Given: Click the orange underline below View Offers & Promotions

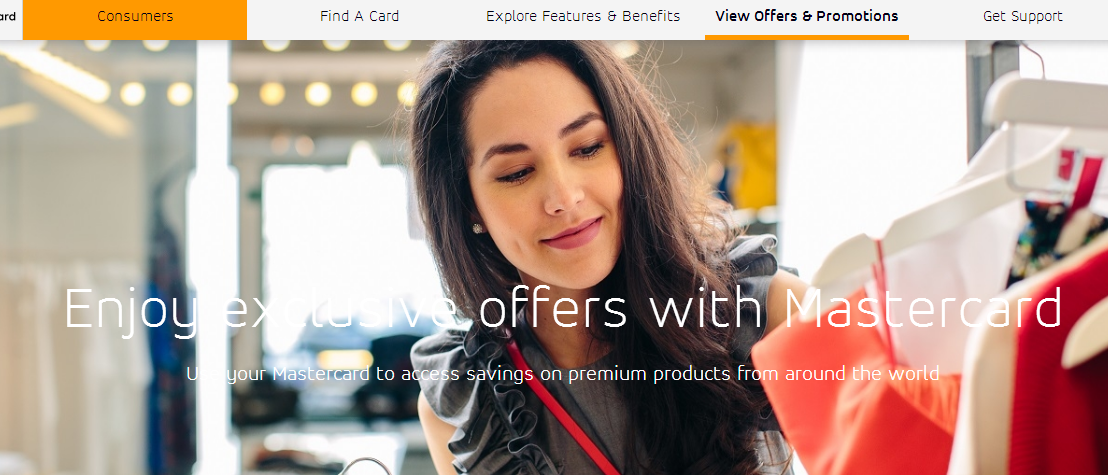Looking at the screenshot, I should click(806, 37).
